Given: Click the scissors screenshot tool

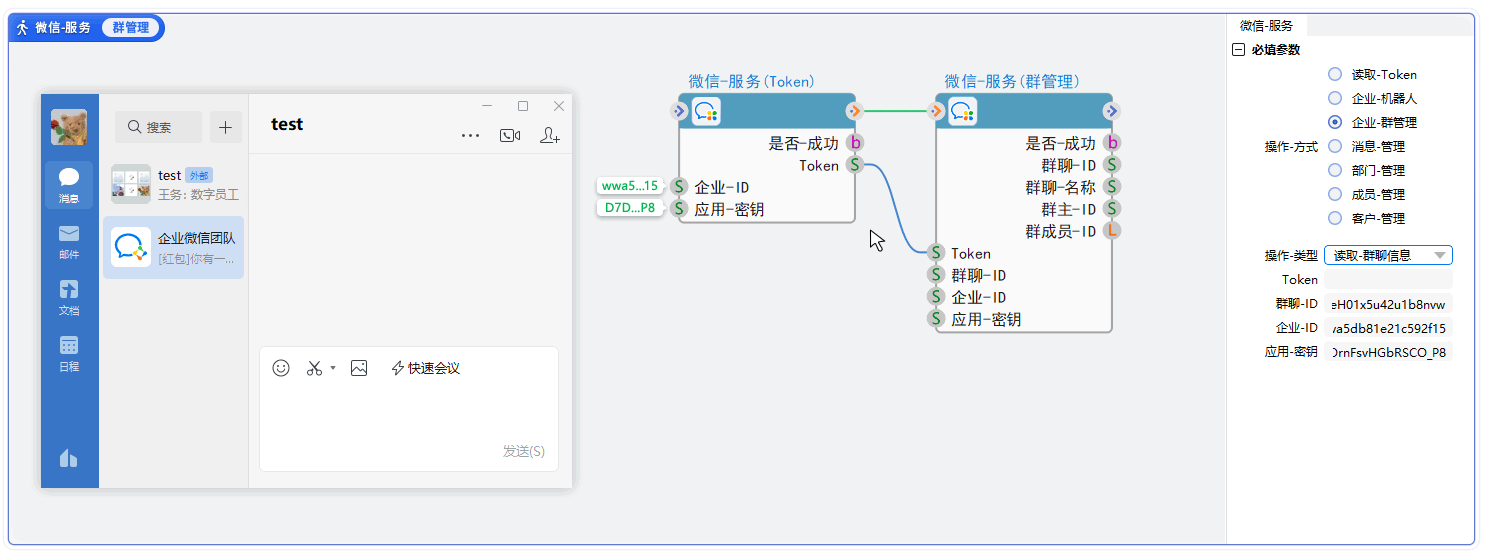Looking at the screenshot, I should click(314, 368).
